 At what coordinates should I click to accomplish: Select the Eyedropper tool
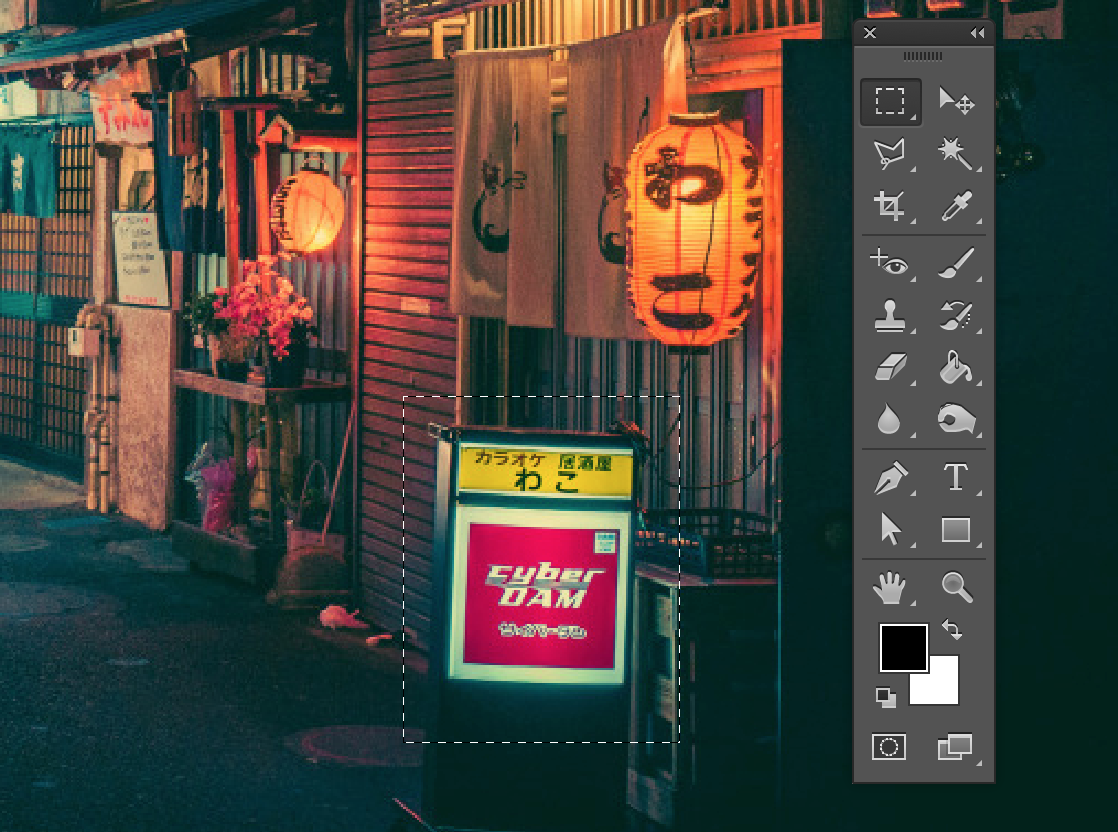click(x=955, y=205)
